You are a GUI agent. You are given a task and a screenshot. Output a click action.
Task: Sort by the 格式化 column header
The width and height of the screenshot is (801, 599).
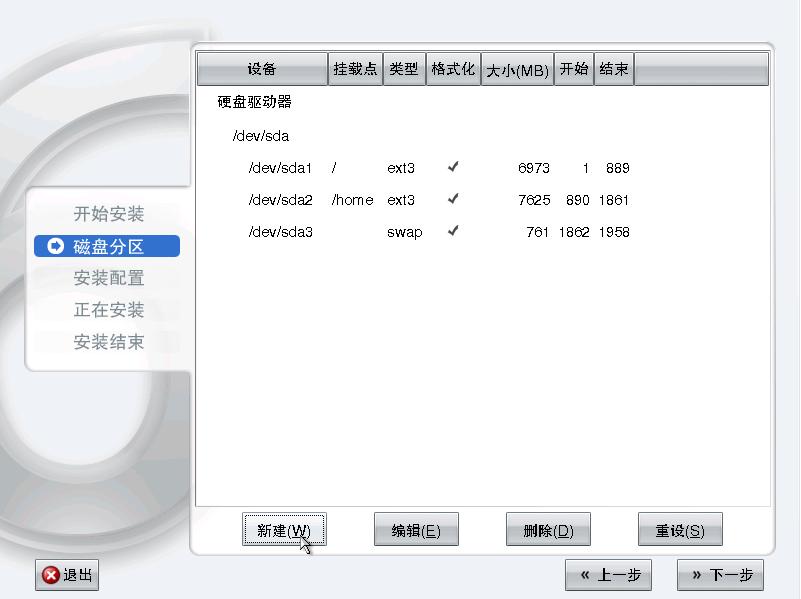pyautogui.click(x=453, y=69)
